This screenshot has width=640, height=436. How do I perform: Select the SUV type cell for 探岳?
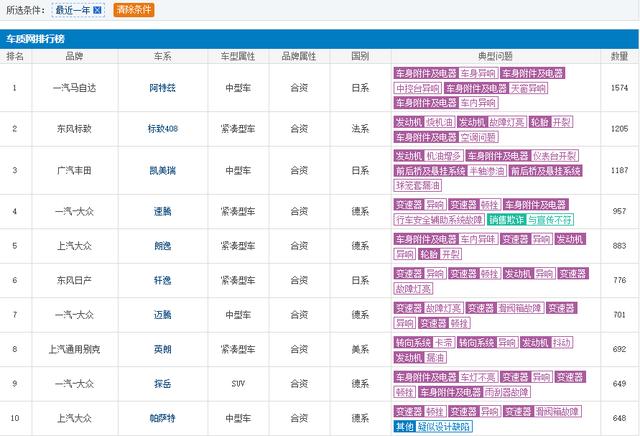pos(238,384)
